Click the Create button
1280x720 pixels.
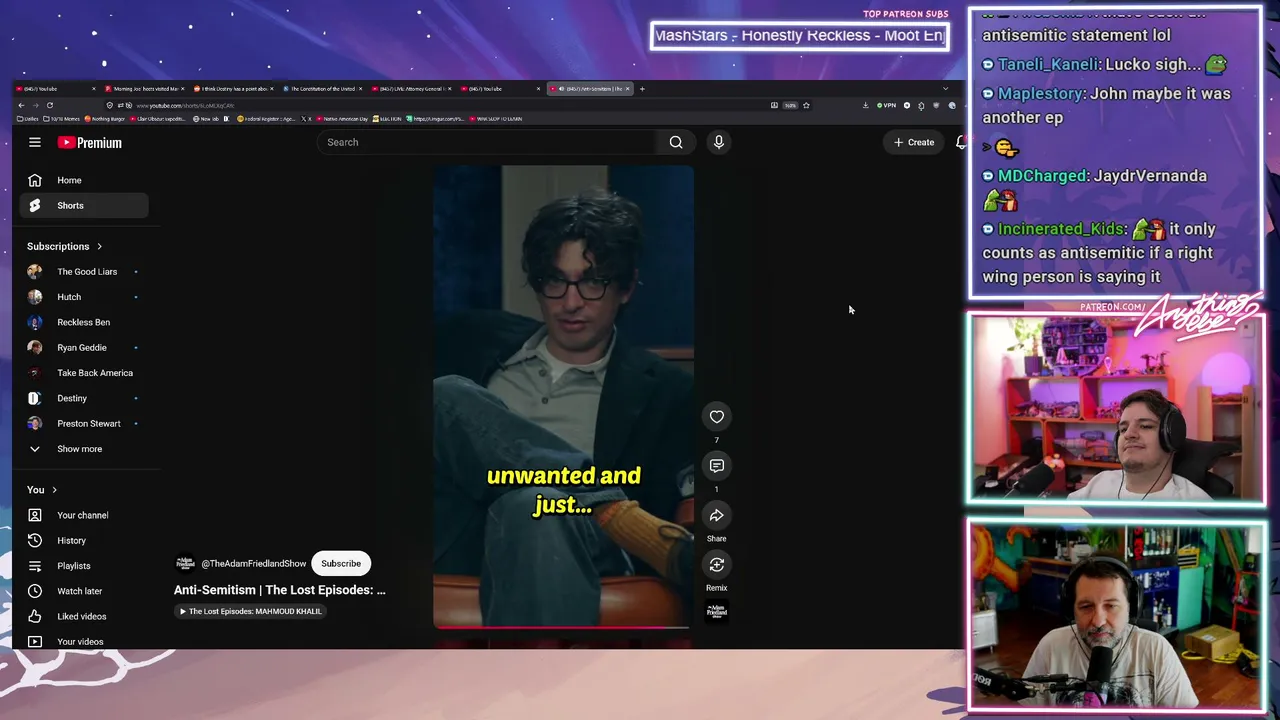(914, 142)
